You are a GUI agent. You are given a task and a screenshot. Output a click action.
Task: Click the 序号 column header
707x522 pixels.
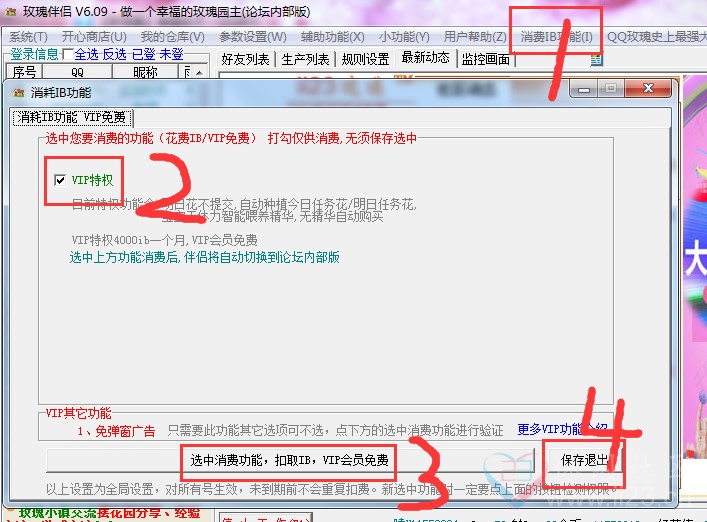click(x=24, y=72)
